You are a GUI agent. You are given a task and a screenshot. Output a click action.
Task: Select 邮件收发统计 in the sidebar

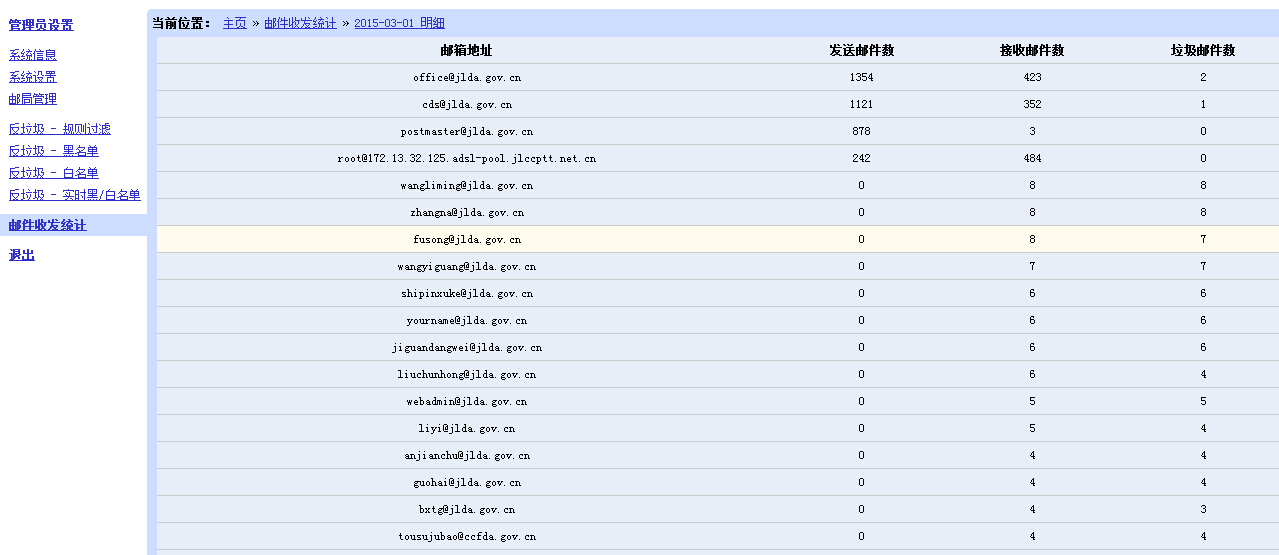(48, 225)
